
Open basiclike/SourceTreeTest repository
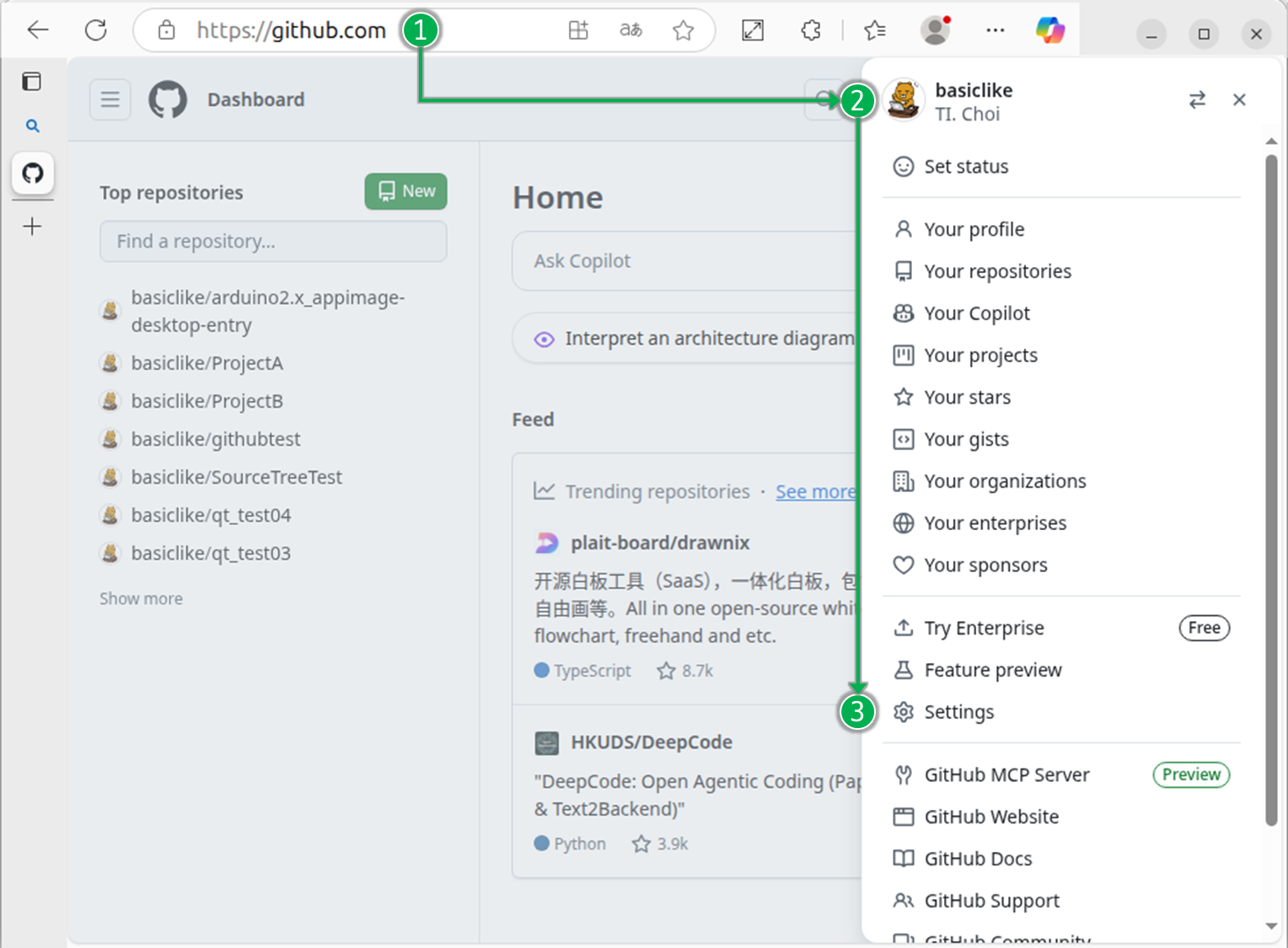(237, 477)
